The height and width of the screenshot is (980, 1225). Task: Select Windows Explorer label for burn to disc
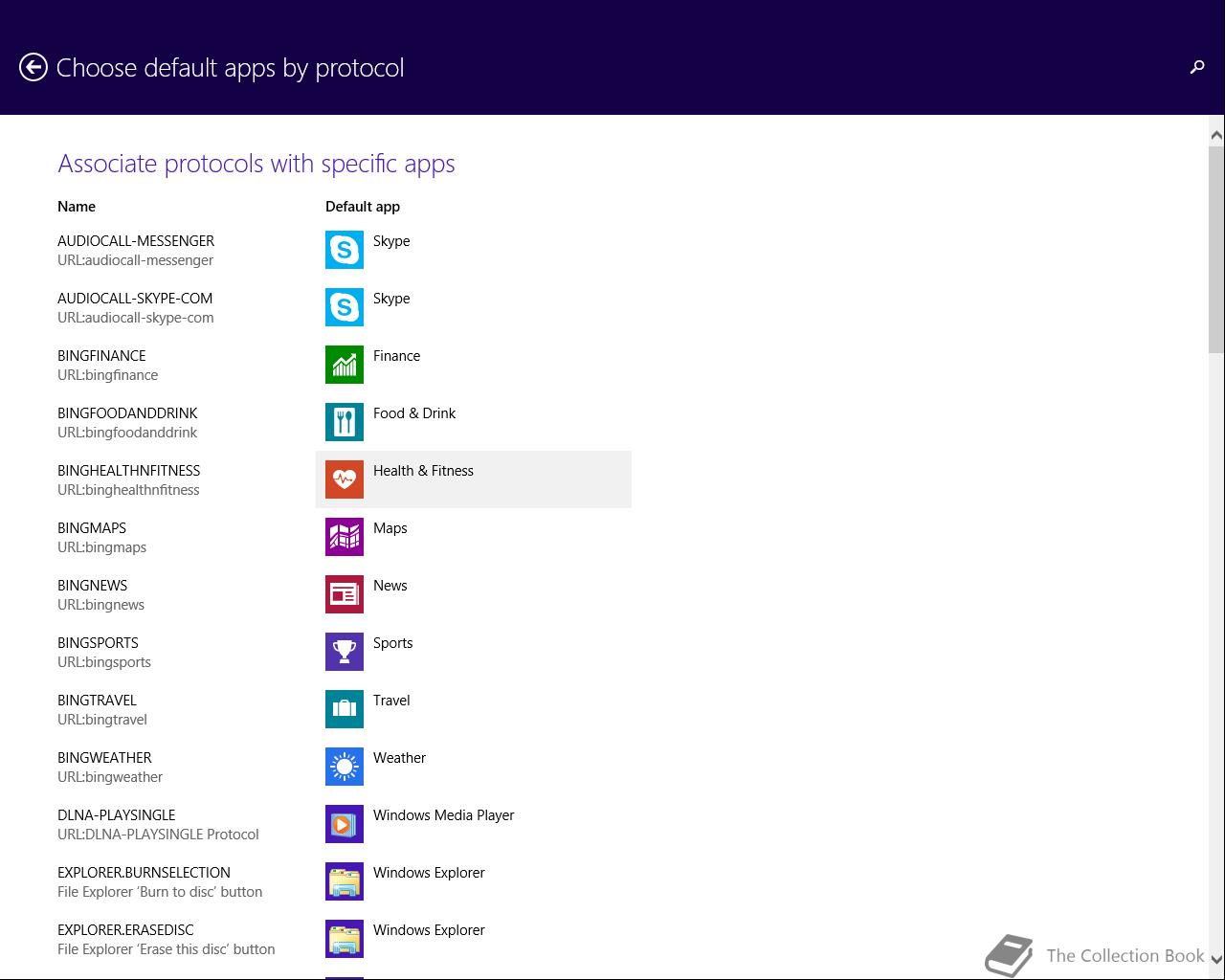429,873
